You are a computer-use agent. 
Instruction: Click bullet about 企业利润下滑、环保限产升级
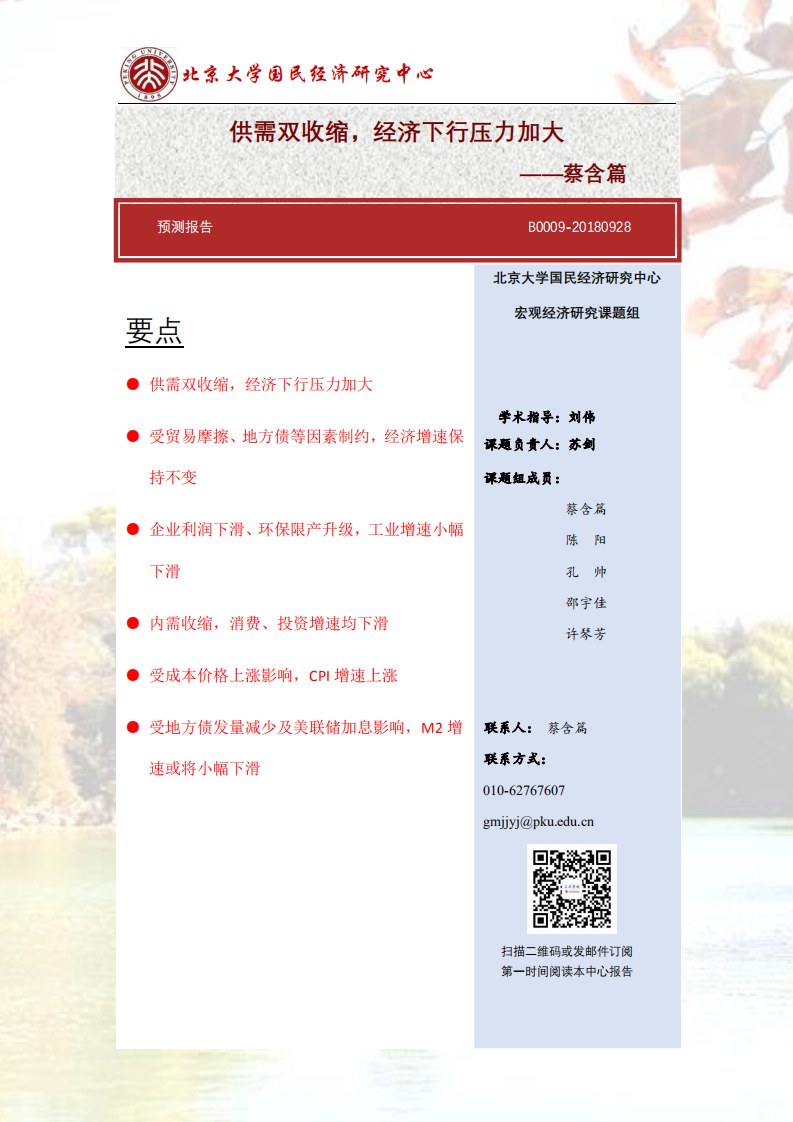point(306,550)
